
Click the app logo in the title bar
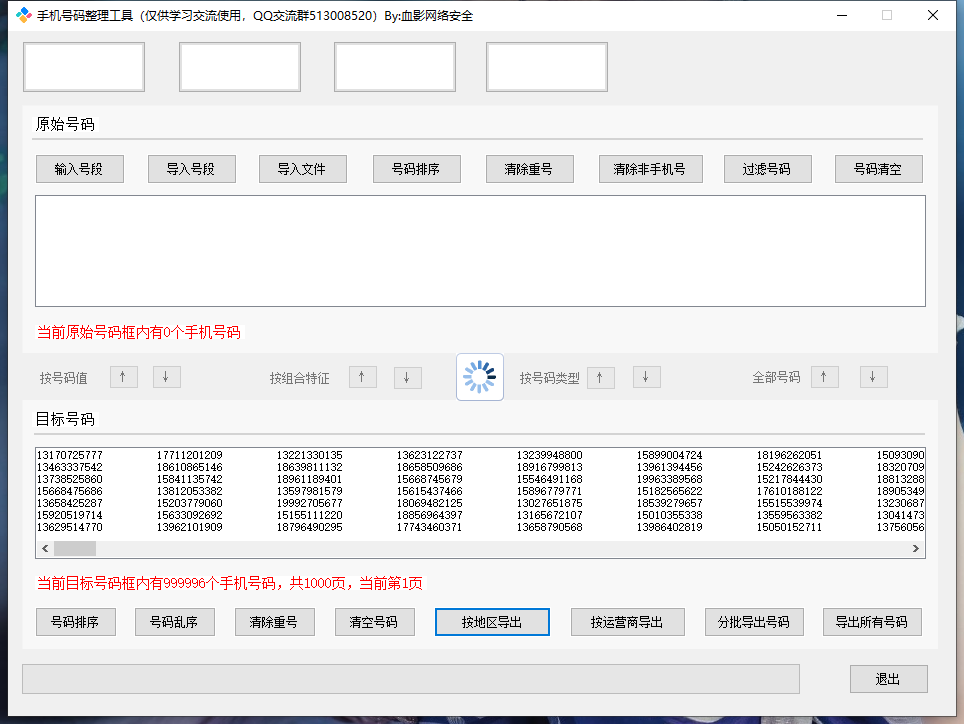click(x=22, y=15)
